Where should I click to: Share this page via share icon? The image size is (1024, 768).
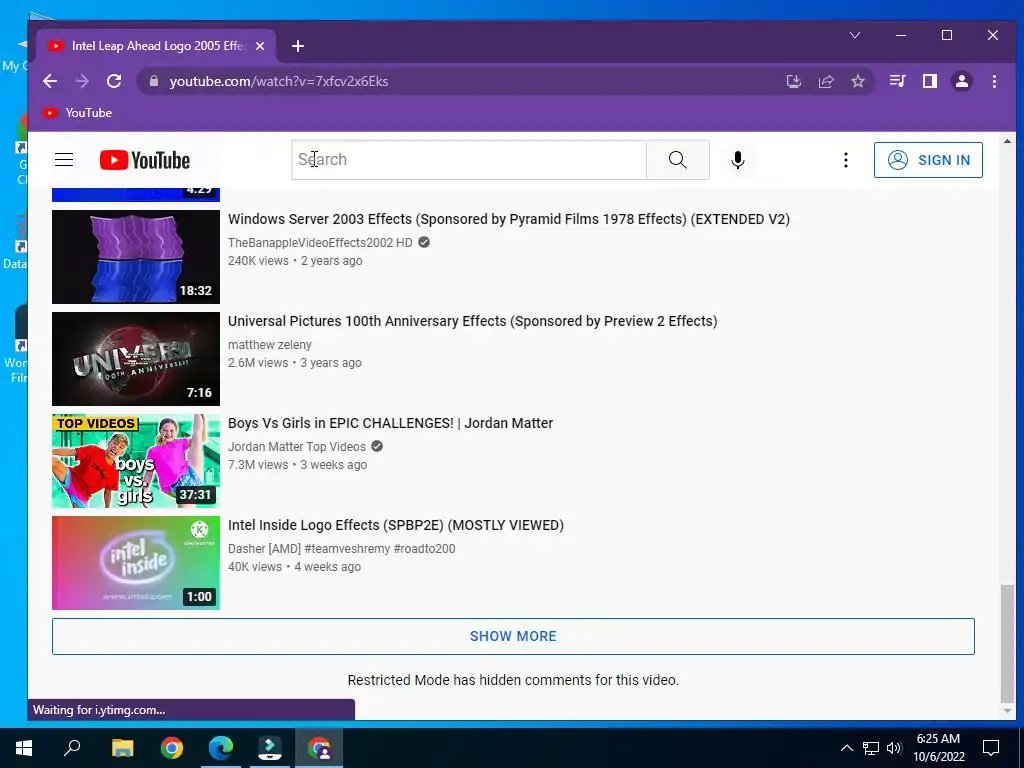click(825, 81)
